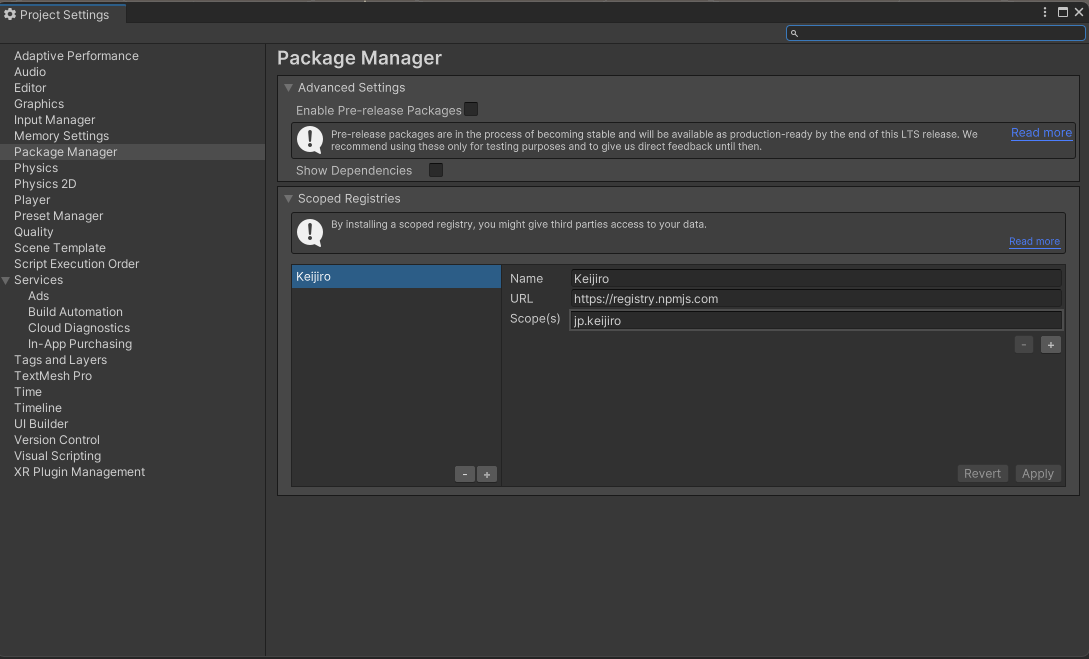Click the registry URL input field
Viewport: 1089px width, 659px height.
pyautogui.click(x=816, y=299)
